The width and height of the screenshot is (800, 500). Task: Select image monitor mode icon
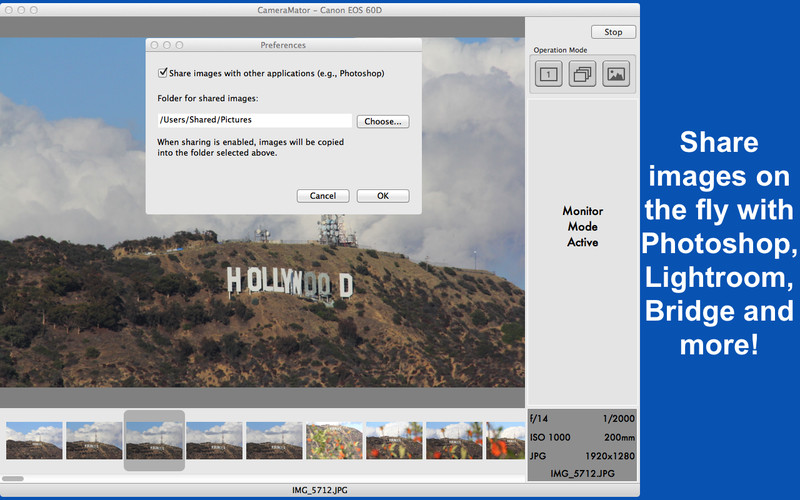tap(616, 74)
